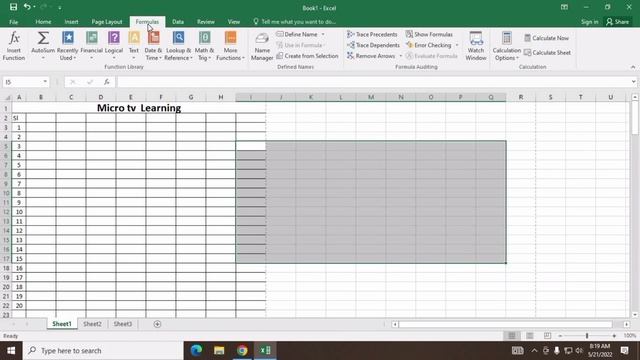
Task: Open File Explorer from taskbar
Action: tap(219, 350)
